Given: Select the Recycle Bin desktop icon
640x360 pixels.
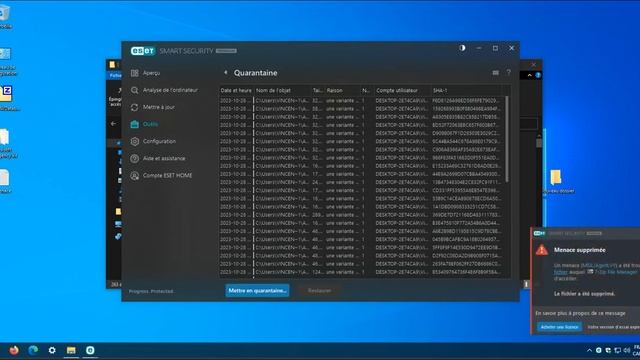Looking at the screenshot, I should coord(5,17).
